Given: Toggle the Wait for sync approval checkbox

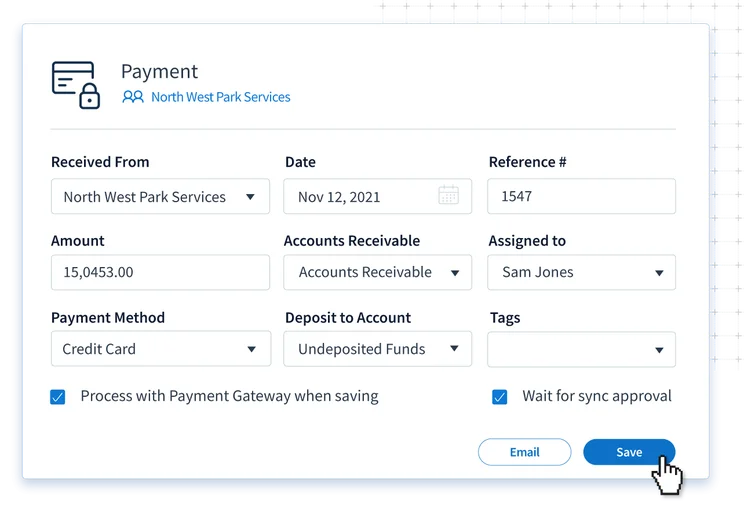Looking at the screenshot, I should (x=500, y=397).
